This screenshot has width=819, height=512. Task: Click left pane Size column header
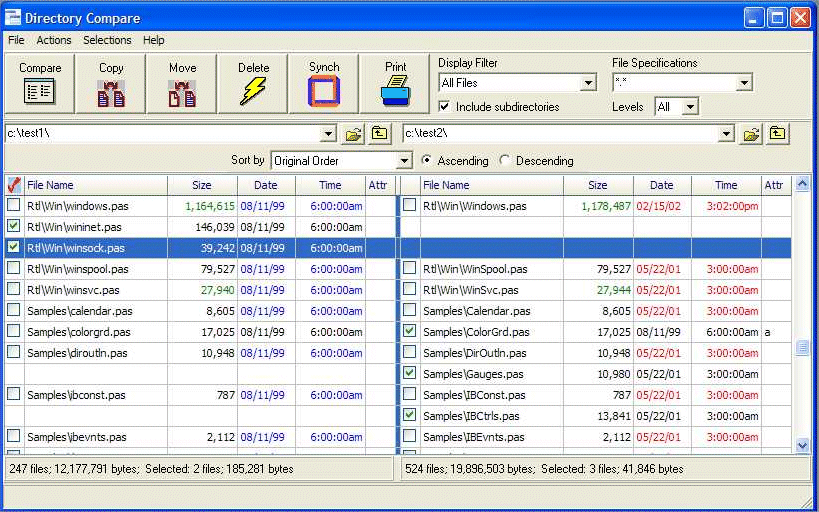(x=202, y=185)
